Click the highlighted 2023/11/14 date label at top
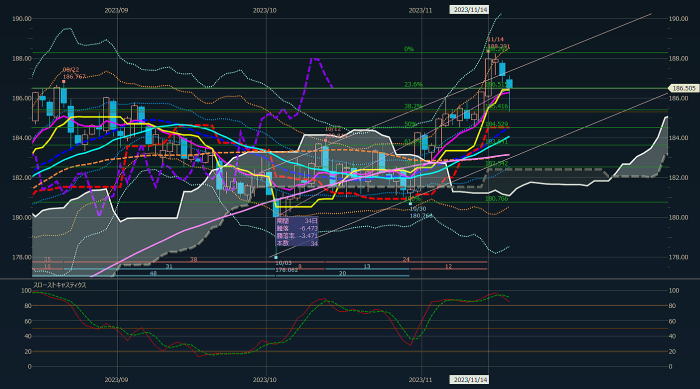 click(470, 9)
